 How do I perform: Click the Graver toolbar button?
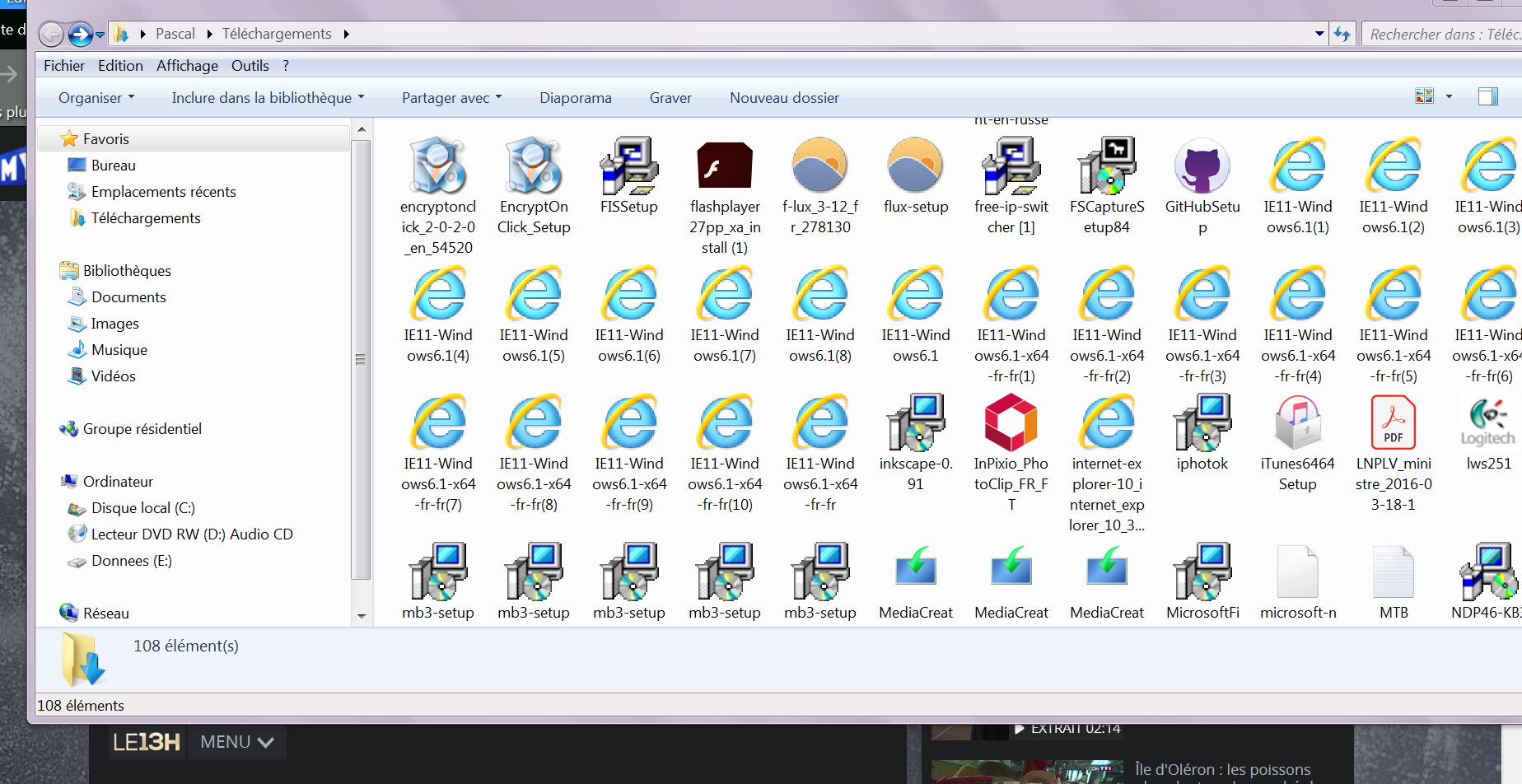pyautogui.click(x=670, y=98)
